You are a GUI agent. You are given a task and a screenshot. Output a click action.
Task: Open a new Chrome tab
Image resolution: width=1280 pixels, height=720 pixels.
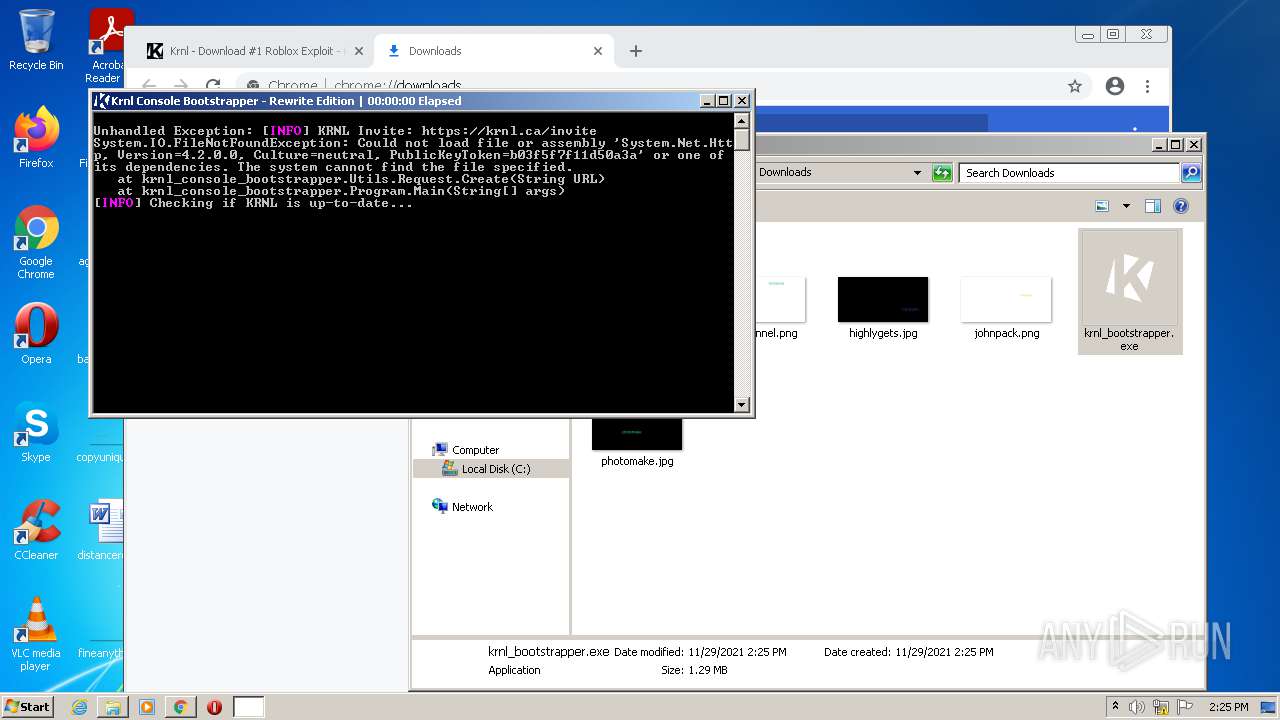pos(636,51)
